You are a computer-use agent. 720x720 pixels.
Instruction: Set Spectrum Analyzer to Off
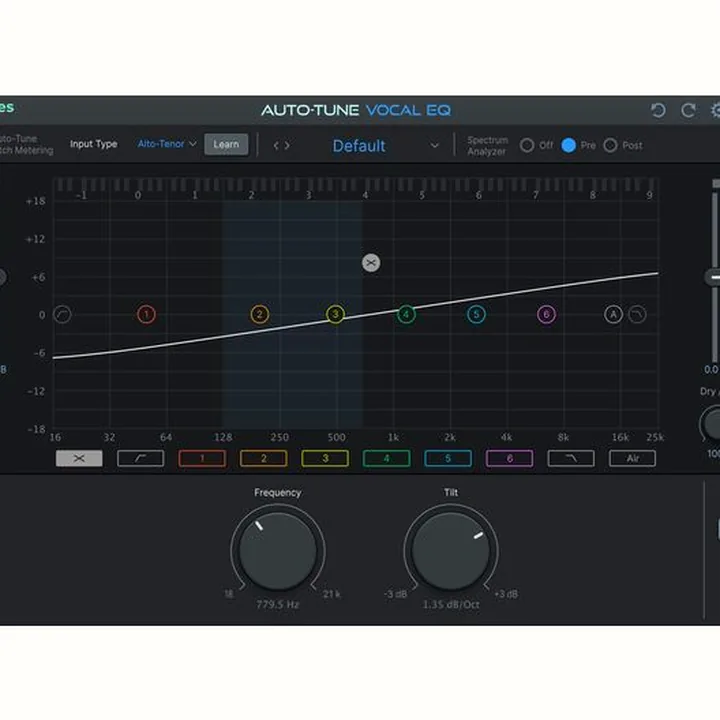pyautogui.click(x=527, y=146)
